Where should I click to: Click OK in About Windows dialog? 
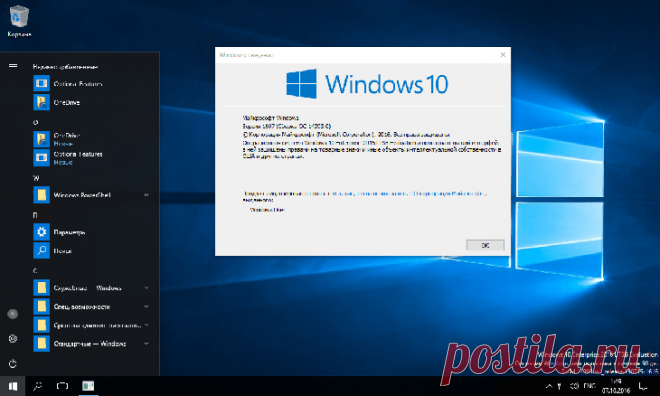coord(485,245)
